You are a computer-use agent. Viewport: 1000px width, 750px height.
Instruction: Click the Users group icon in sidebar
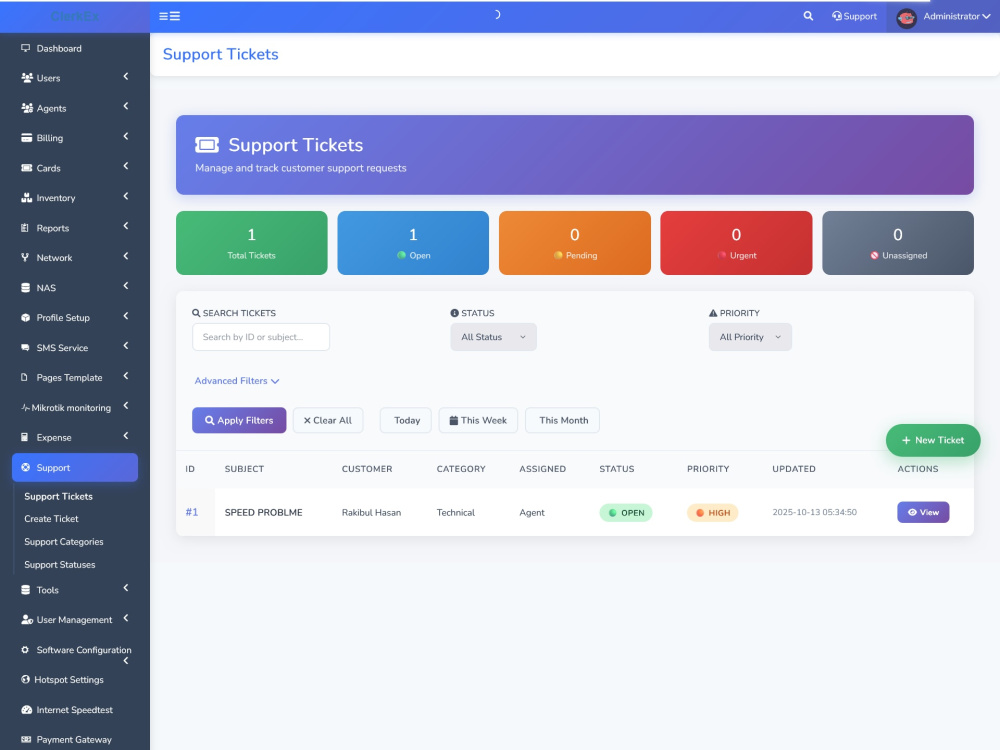[x=27, y=78]
